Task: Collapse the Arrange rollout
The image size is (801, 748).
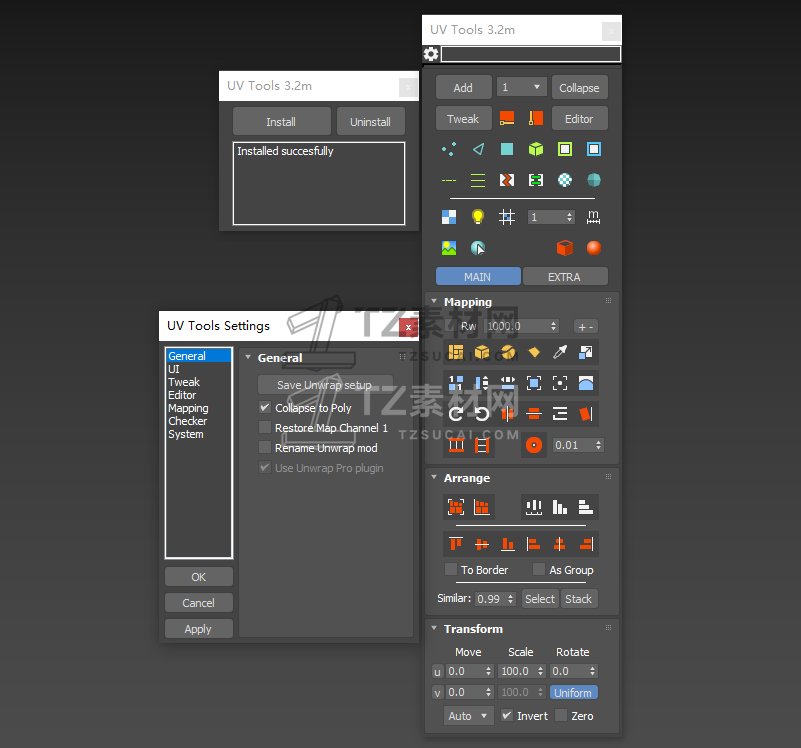Action: tap(434, 478)
